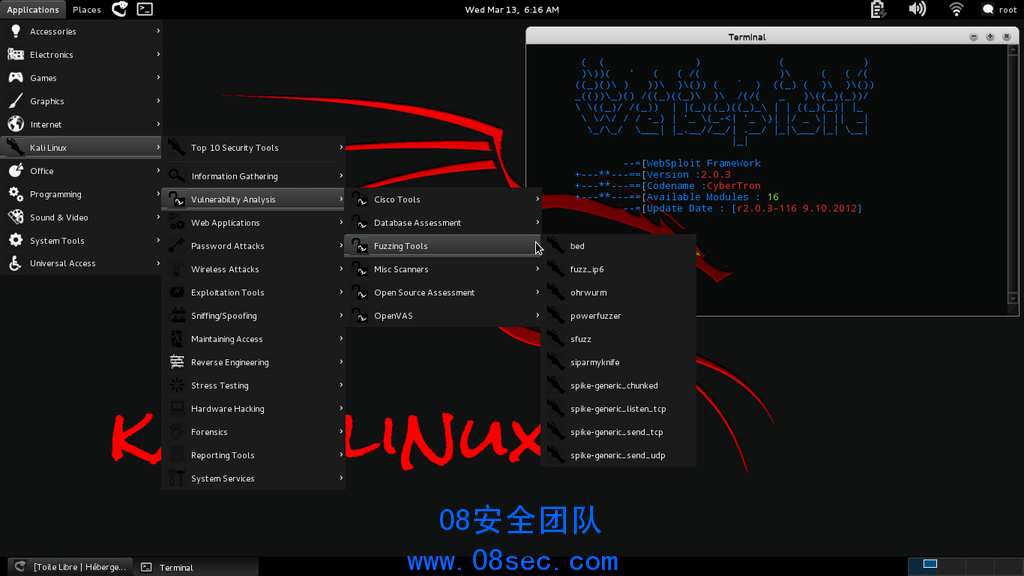
Task: Expand the Database Assessment submenu arrow
Action: click(x=537, y=223)
